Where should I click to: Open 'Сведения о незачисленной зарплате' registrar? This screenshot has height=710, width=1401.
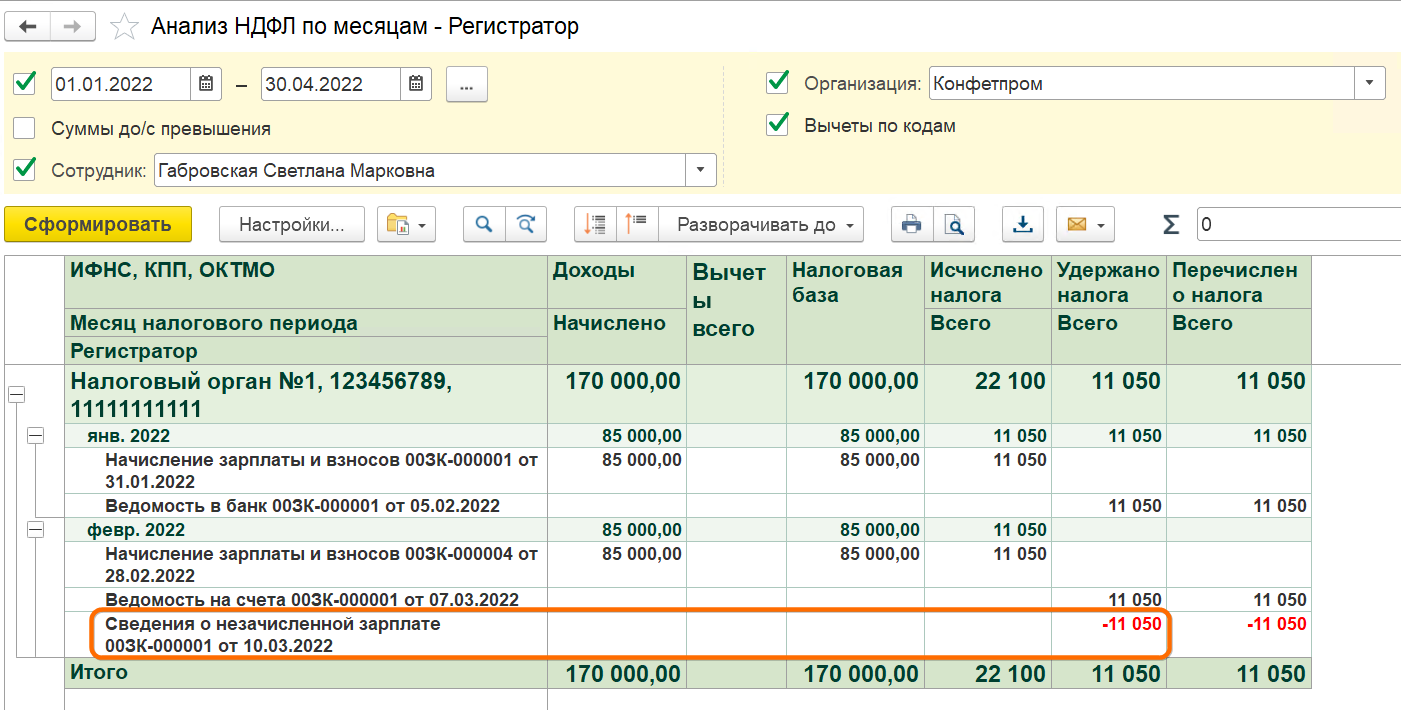pos(306,635)
